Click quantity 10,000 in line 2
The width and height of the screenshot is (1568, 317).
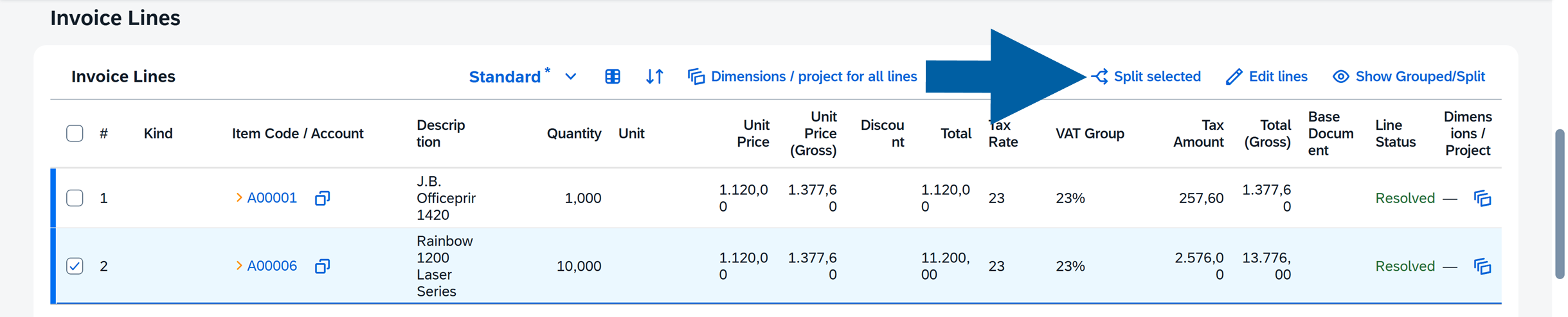(579, 266)
